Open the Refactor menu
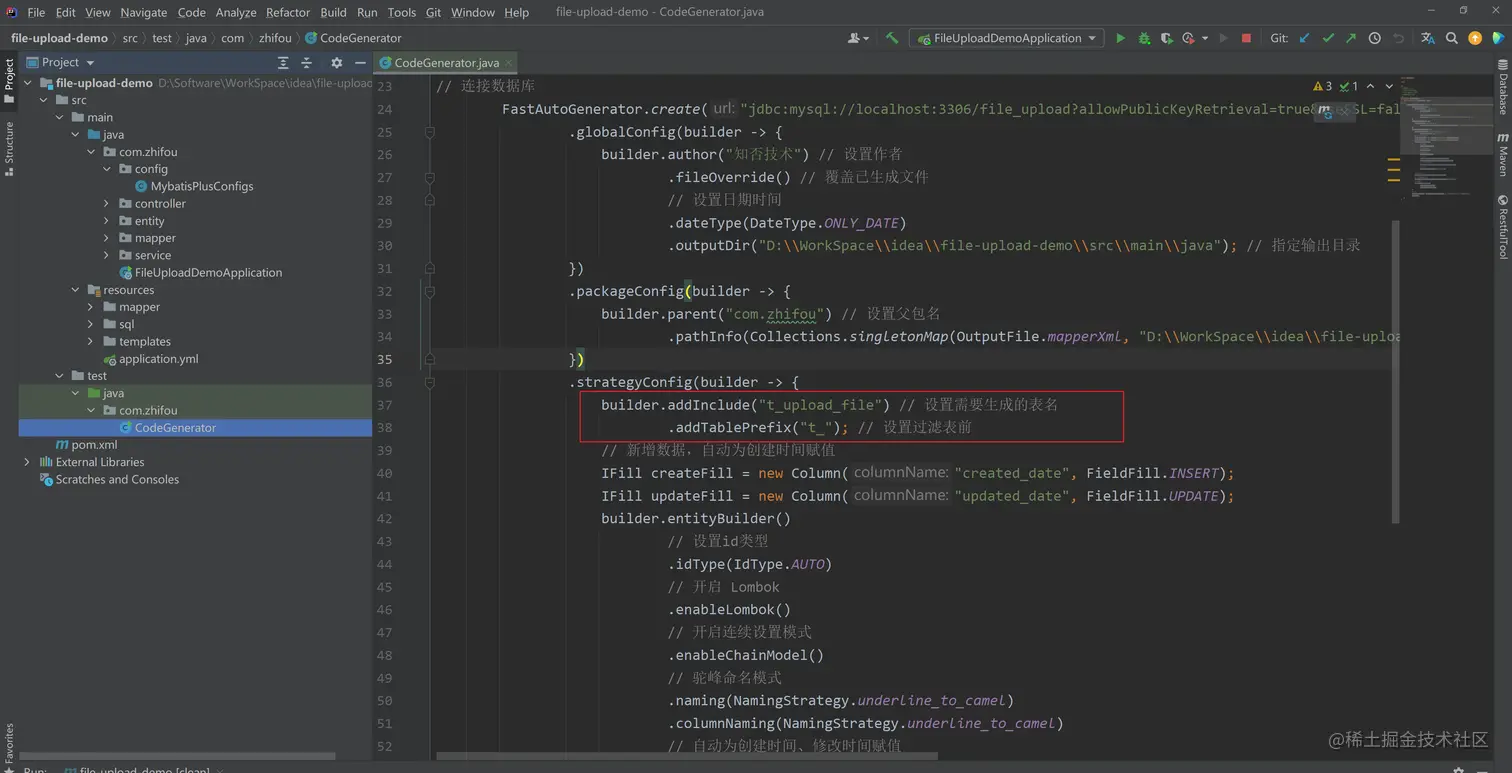This screenshot has width=1512, height=773. pyautogui.click(x=288, y=12)
